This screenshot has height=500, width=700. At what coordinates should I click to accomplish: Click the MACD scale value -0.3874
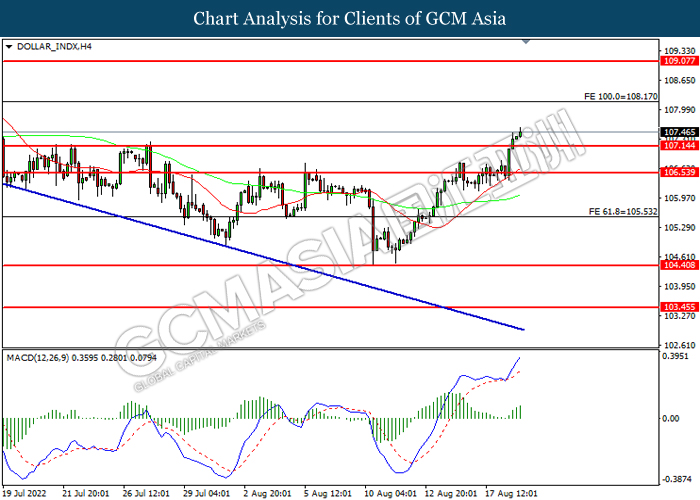[x=677, y=479]
